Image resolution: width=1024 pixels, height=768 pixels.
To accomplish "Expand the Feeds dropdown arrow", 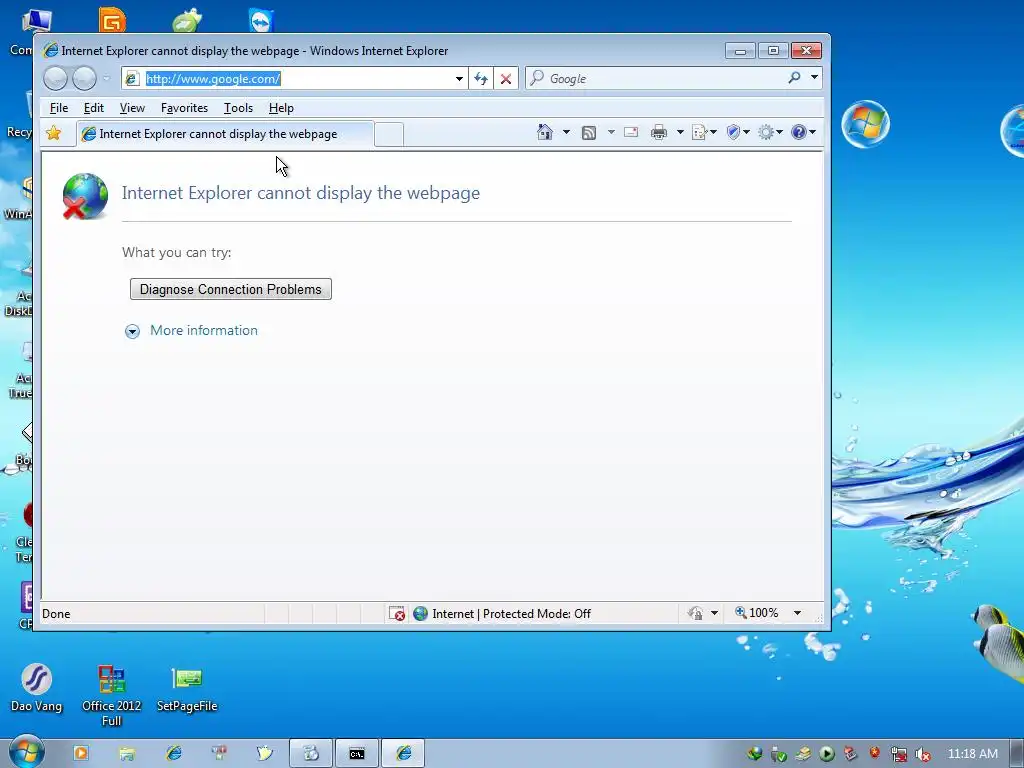I will (611, 133).
